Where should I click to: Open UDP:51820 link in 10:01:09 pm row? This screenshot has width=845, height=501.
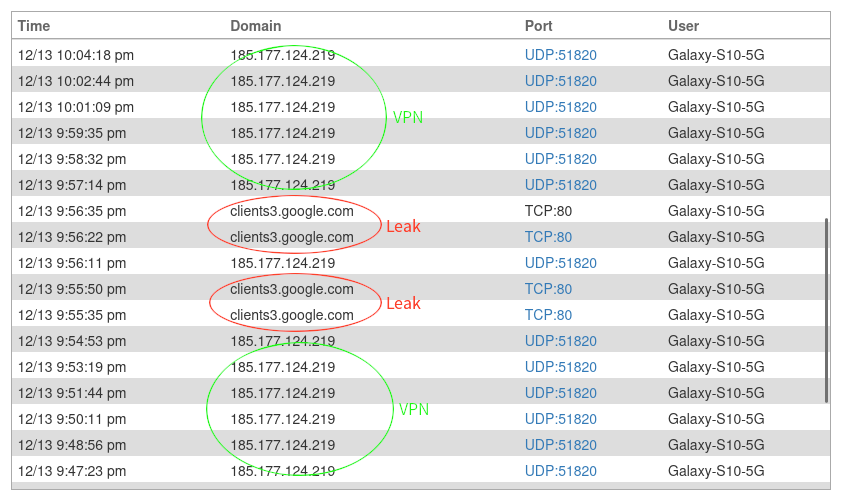(560, 107)
